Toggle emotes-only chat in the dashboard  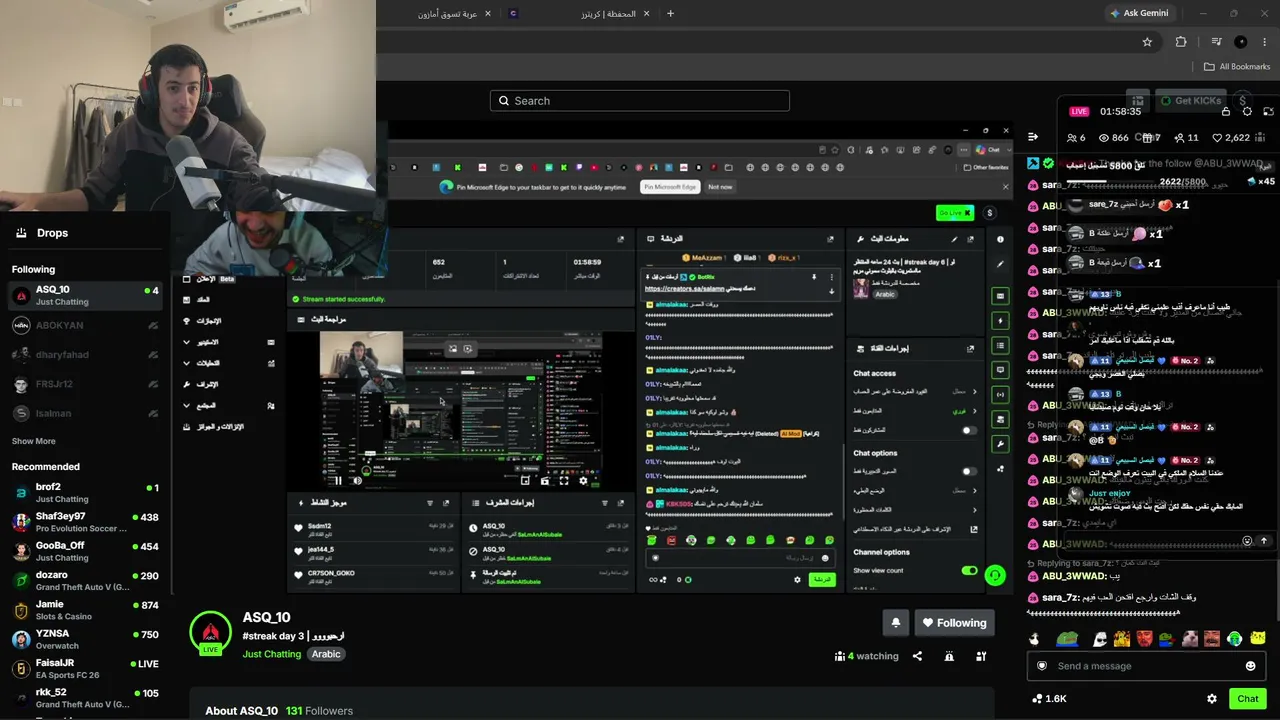[969, 471]
